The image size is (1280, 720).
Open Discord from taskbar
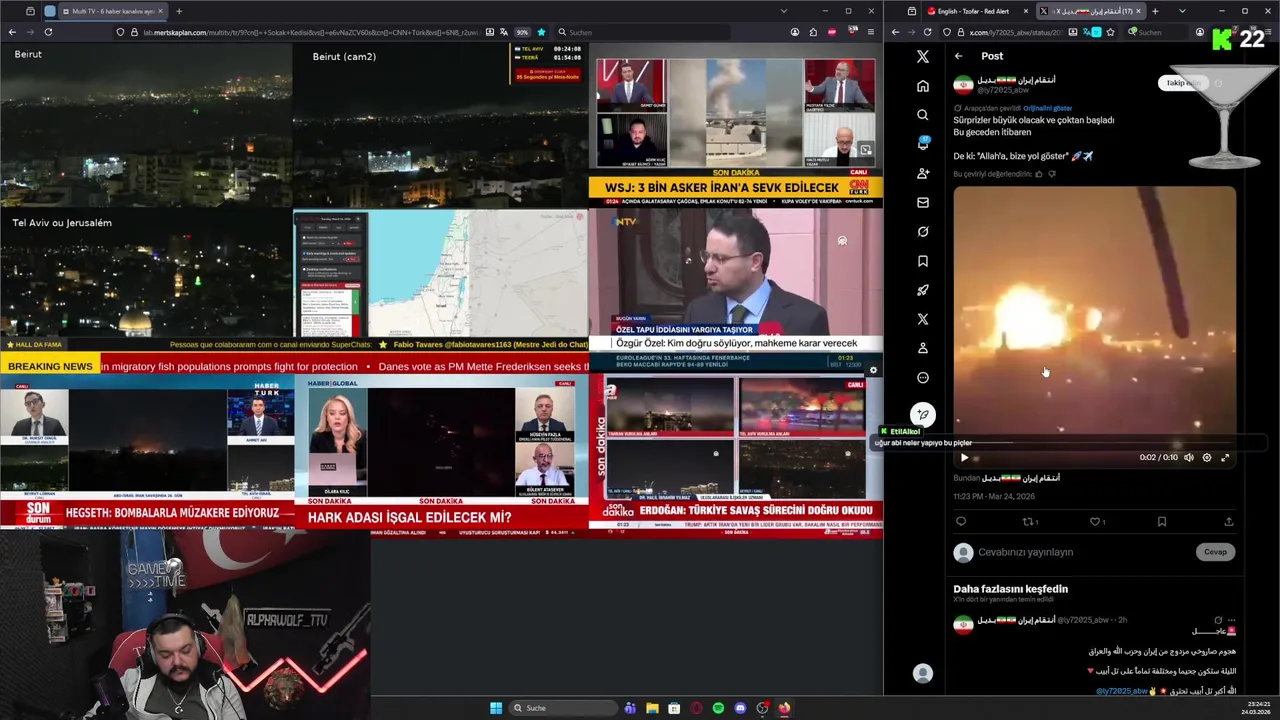click(x=740, y=708)
